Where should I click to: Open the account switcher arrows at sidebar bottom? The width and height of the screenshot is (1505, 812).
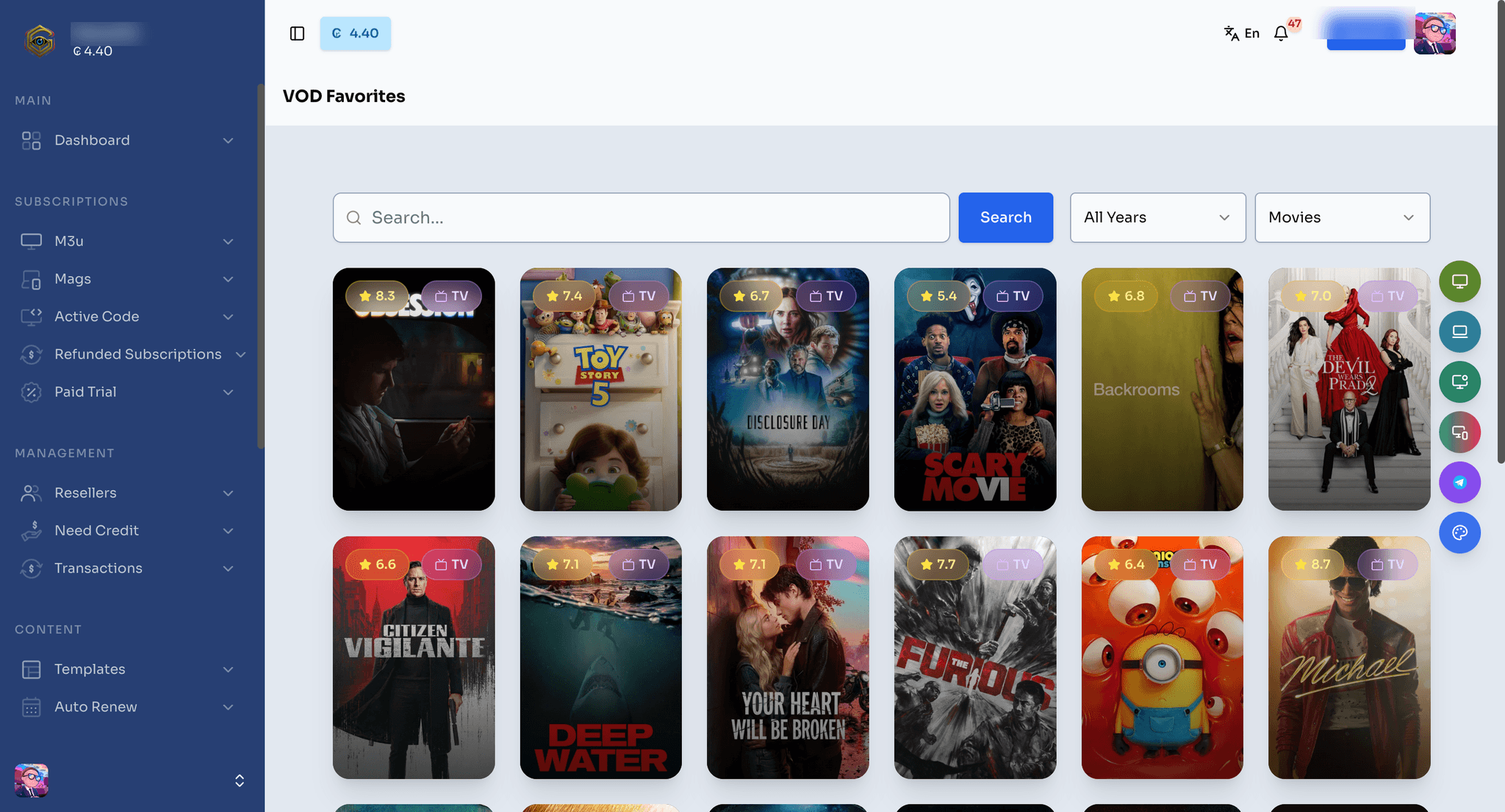click(240, 780)
